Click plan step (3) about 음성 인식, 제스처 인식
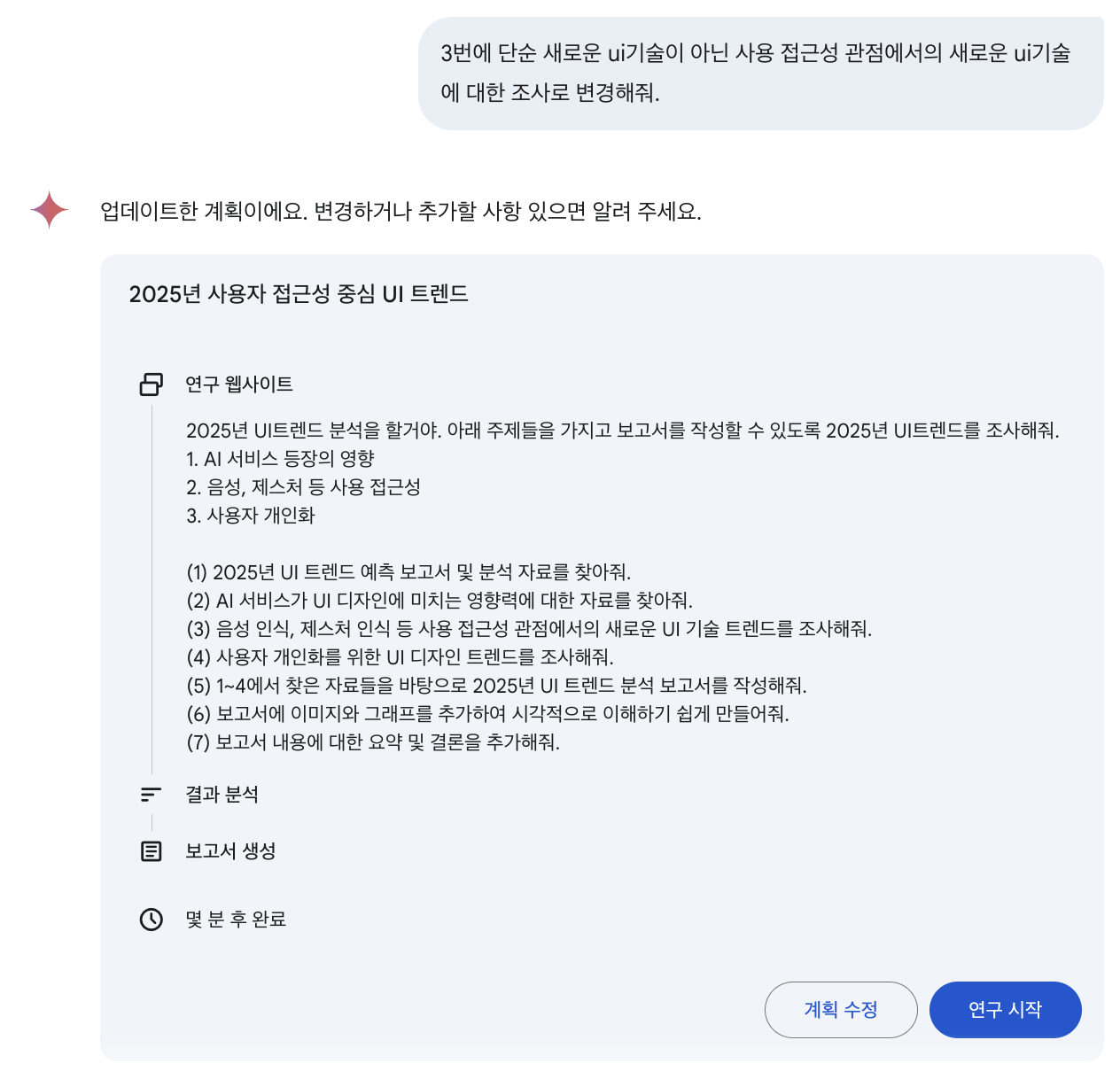 [x=529, y=629]
